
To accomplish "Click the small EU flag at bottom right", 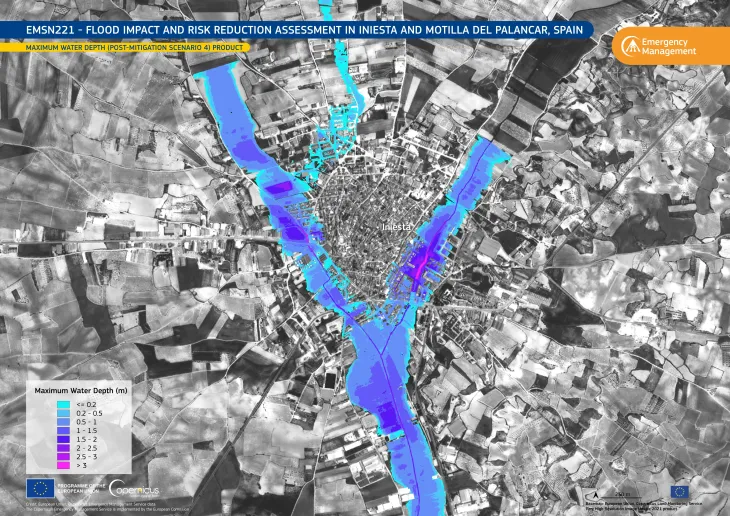I will click(x=680, y=492).
